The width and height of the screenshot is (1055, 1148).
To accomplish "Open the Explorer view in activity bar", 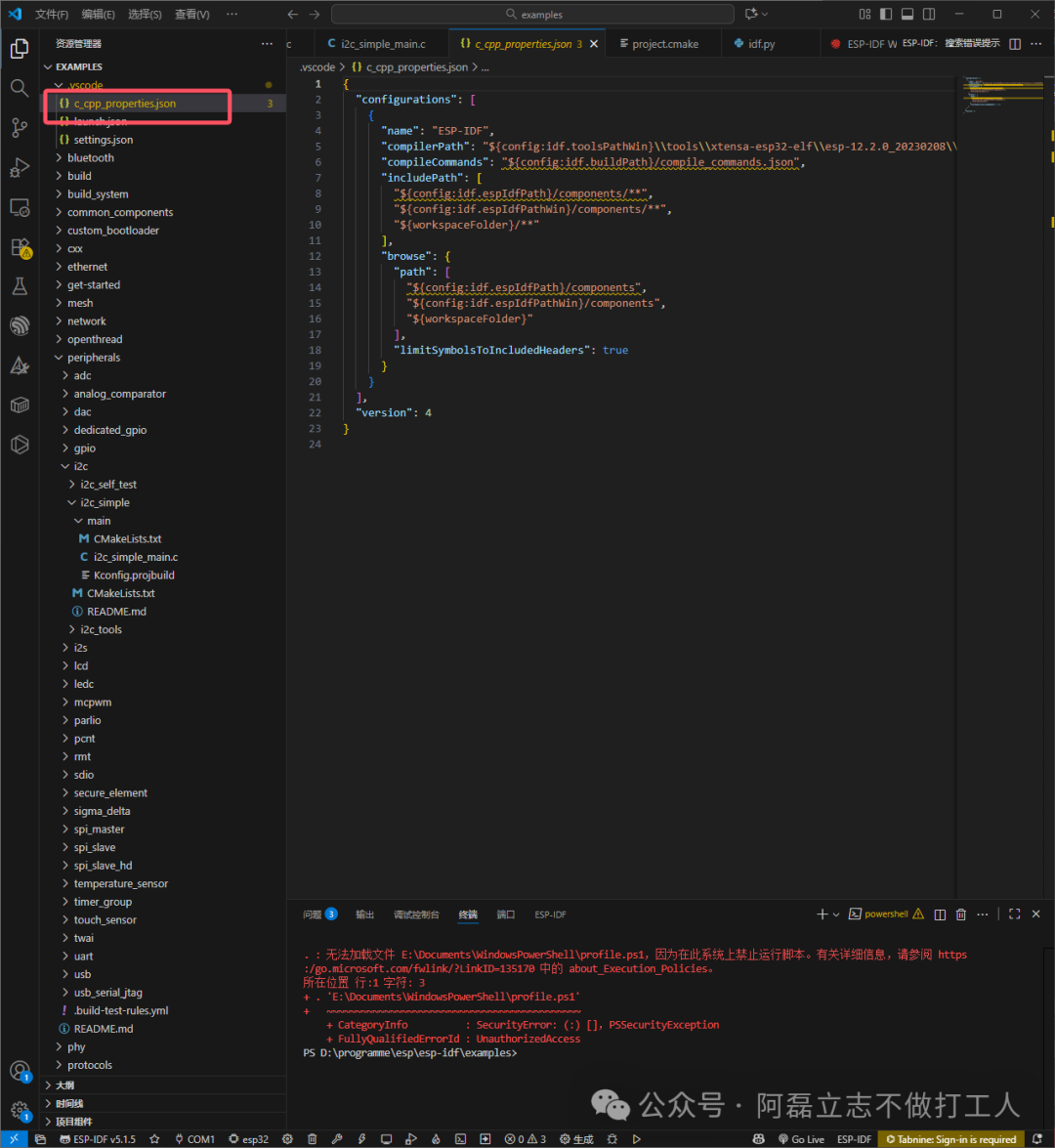I will click(20, 48).
